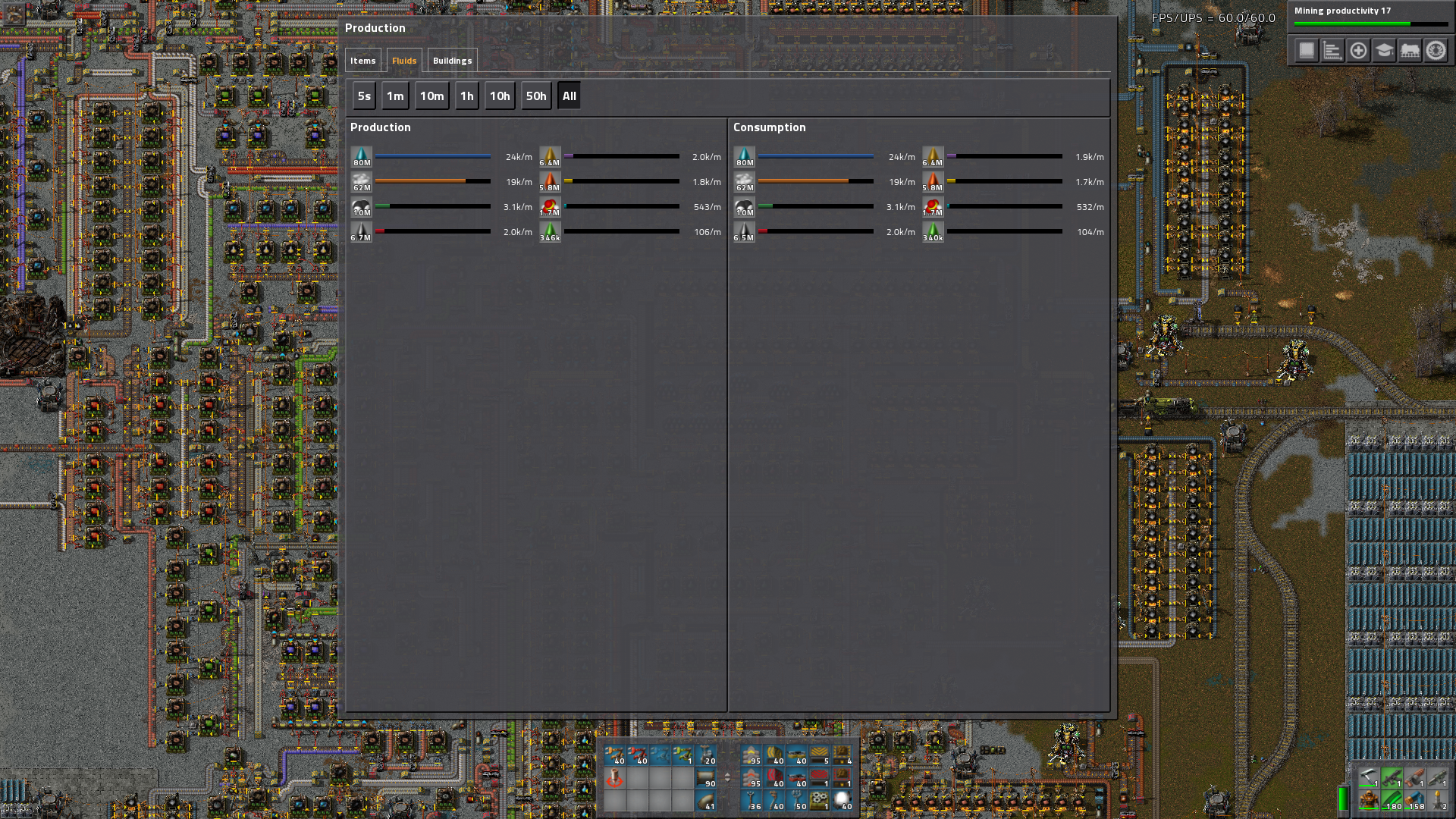
Task: Click the 340k green fluid icon in Consumption
Action: pyautogui.click(x=933, y=232)
